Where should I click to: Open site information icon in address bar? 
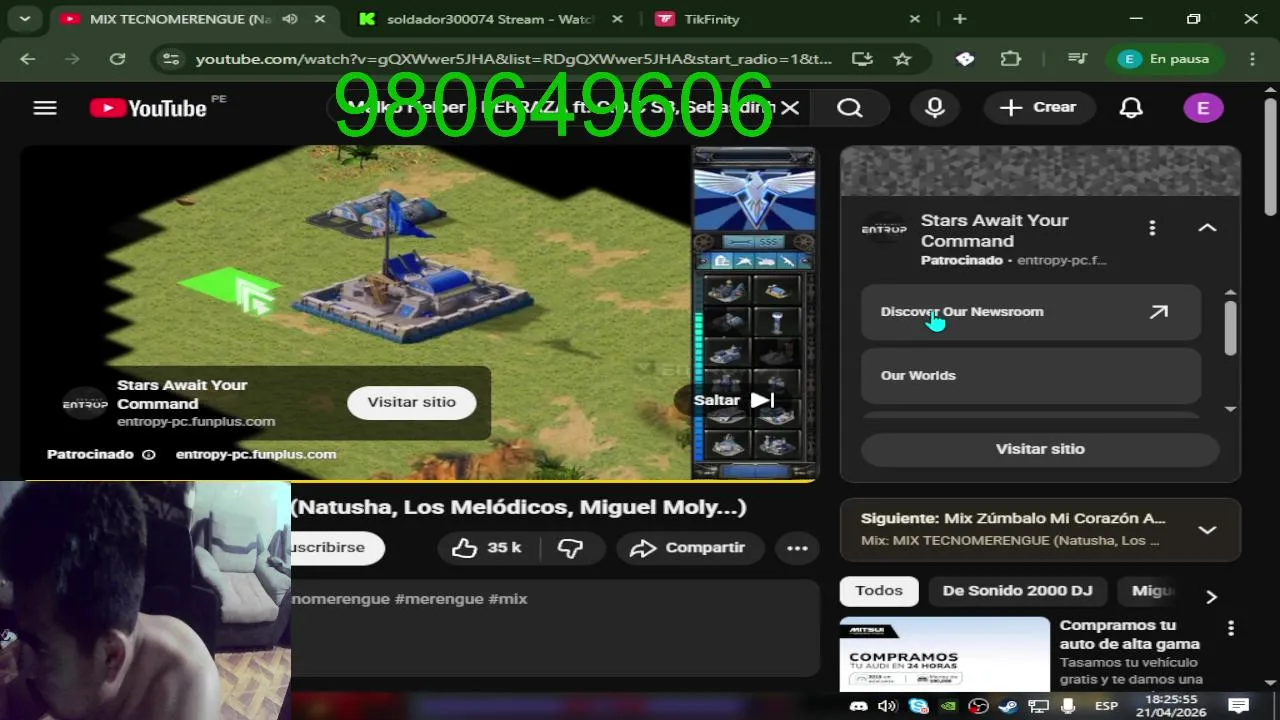pos(171,59)
